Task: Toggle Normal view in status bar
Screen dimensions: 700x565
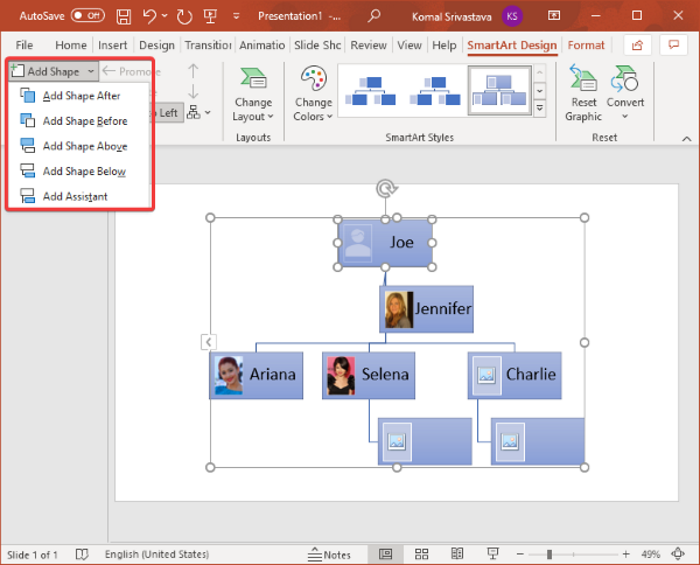Action: pos(385,554)
